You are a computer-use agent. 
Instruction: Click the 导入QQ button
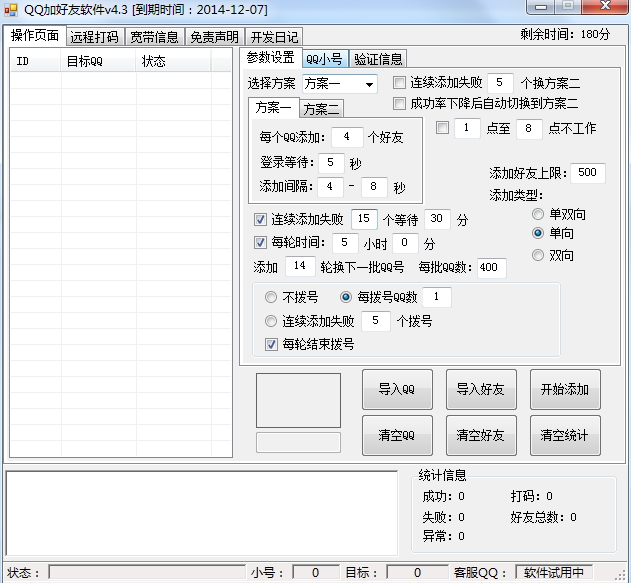397,390
